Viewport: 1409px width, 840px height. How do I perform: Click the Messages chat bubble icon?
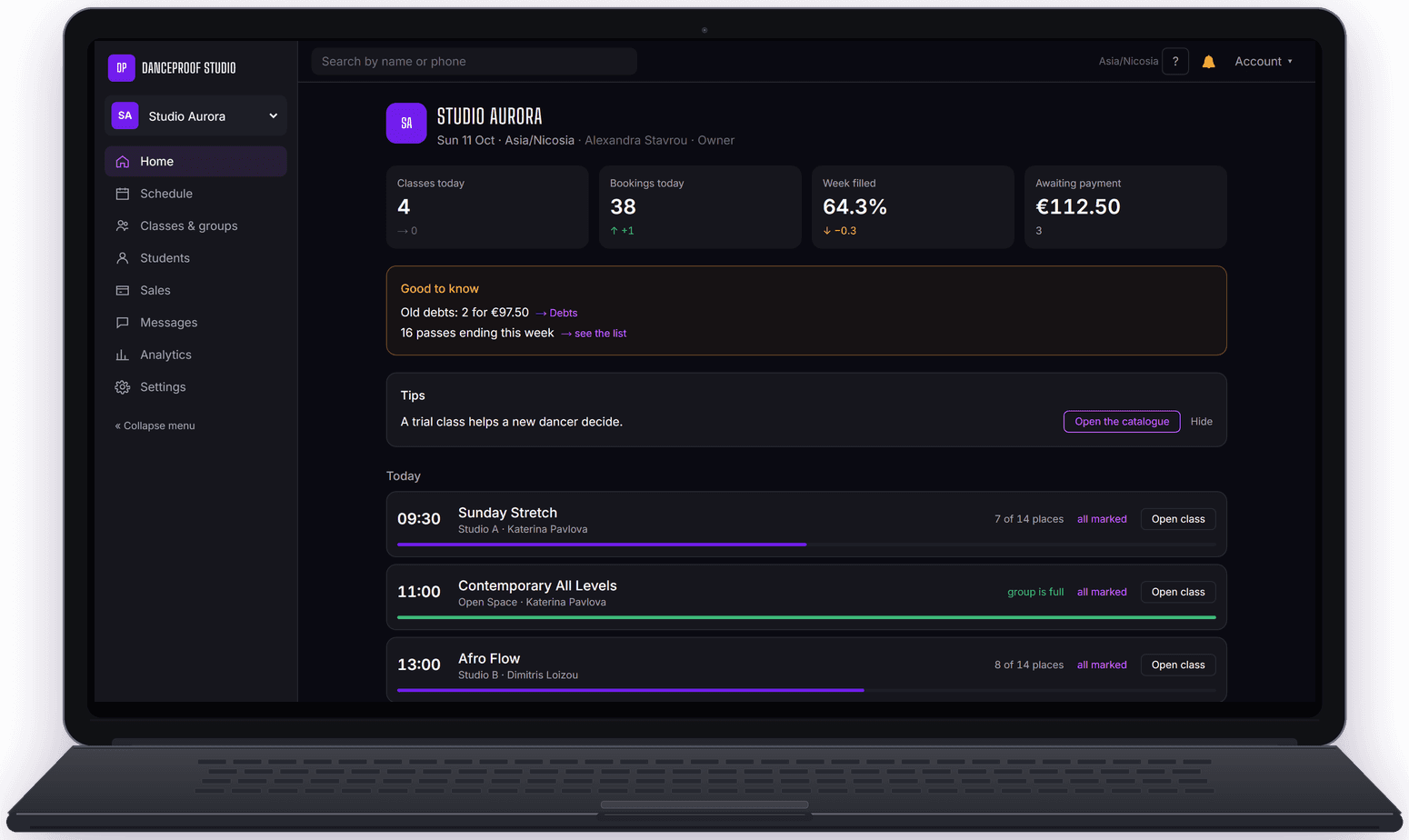point(123,323)
